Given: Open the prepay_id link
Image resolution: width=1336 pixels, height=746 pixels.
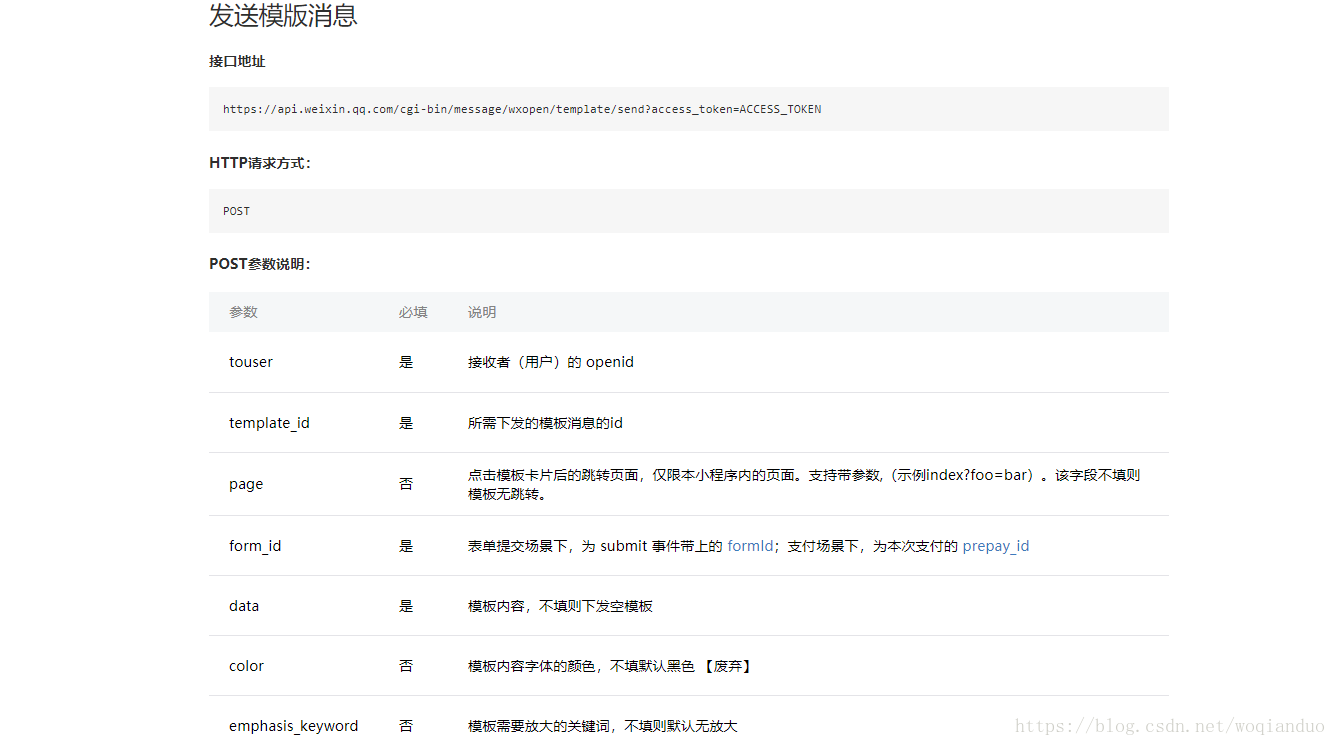Looking at the screenshot, I should pyautogui.click(x=995, y=546).
